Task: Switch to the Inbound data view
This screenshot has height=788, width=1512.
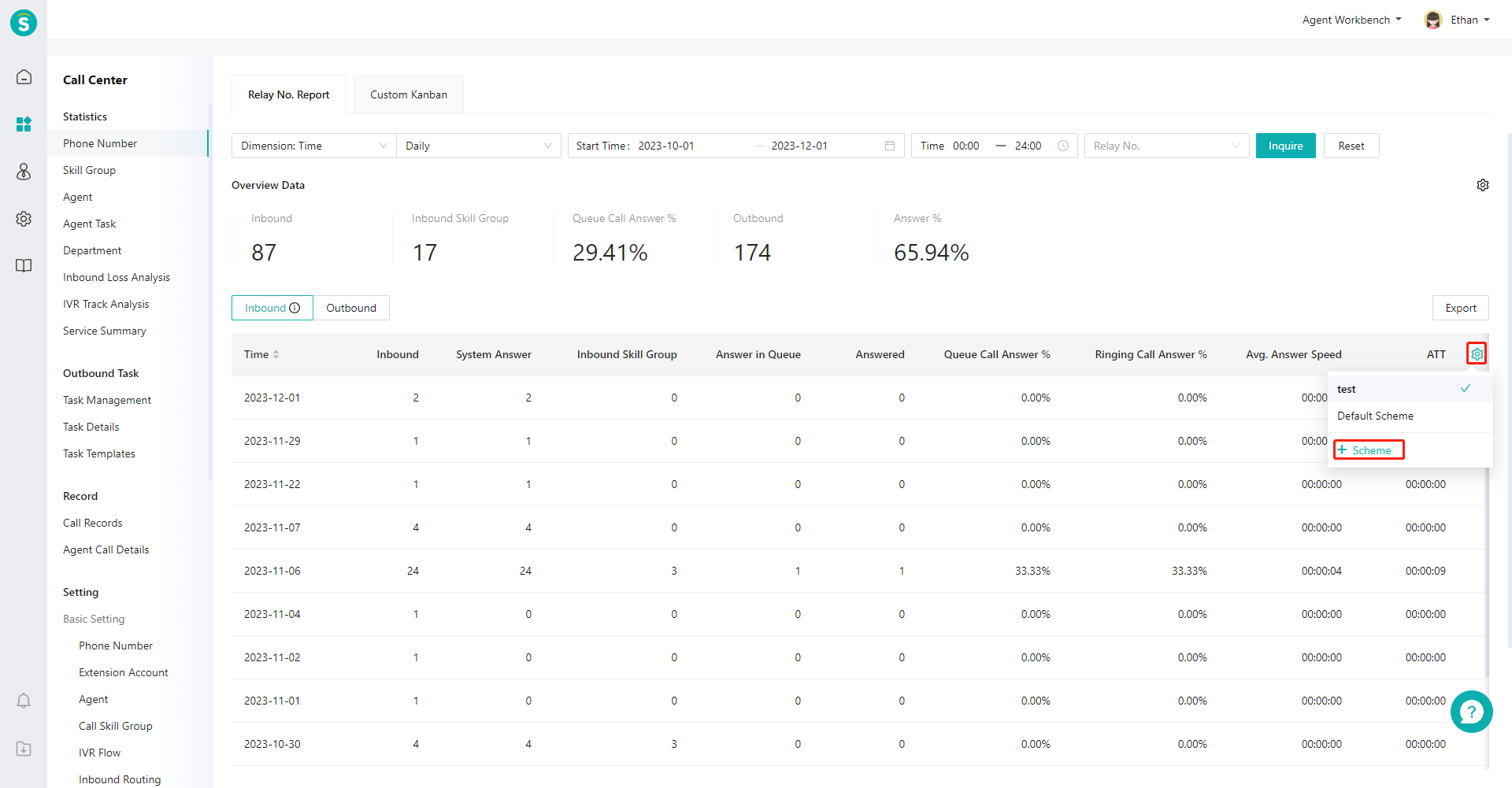Action: [x=272, y=308]
